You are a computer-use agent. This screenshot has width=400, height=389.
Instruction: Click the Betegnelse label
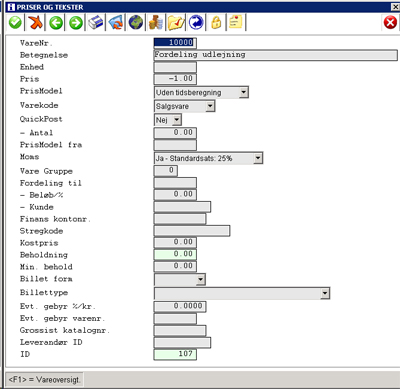point(44,55)
